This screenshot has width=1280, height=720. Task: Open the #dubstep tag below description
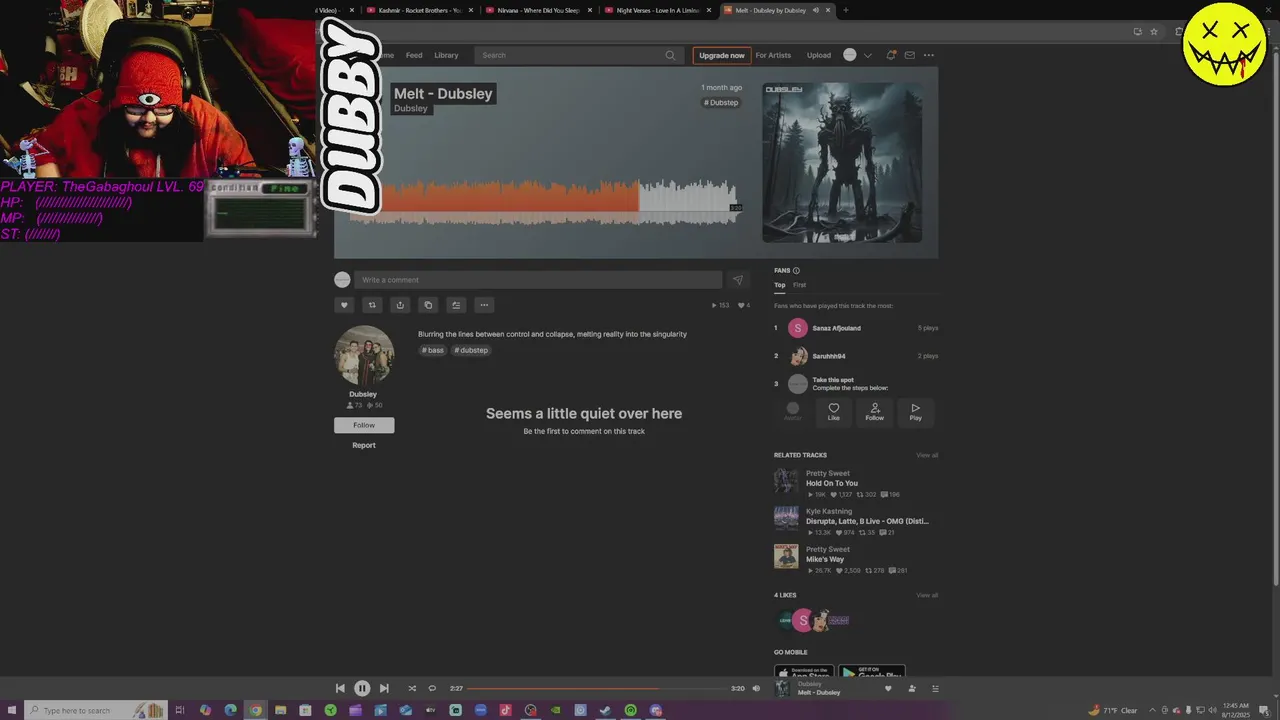pos(471,350)
